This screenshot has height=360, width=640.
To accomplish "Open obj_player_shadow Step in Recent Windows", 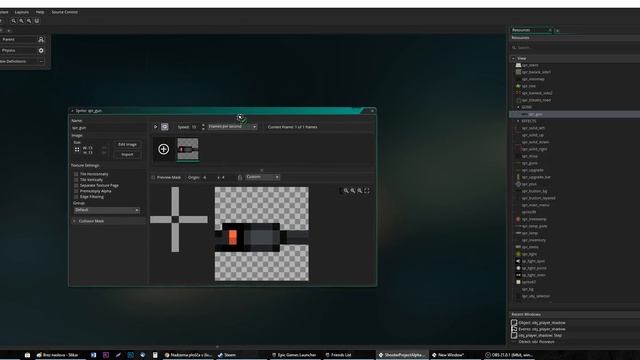I will point(540,336).
